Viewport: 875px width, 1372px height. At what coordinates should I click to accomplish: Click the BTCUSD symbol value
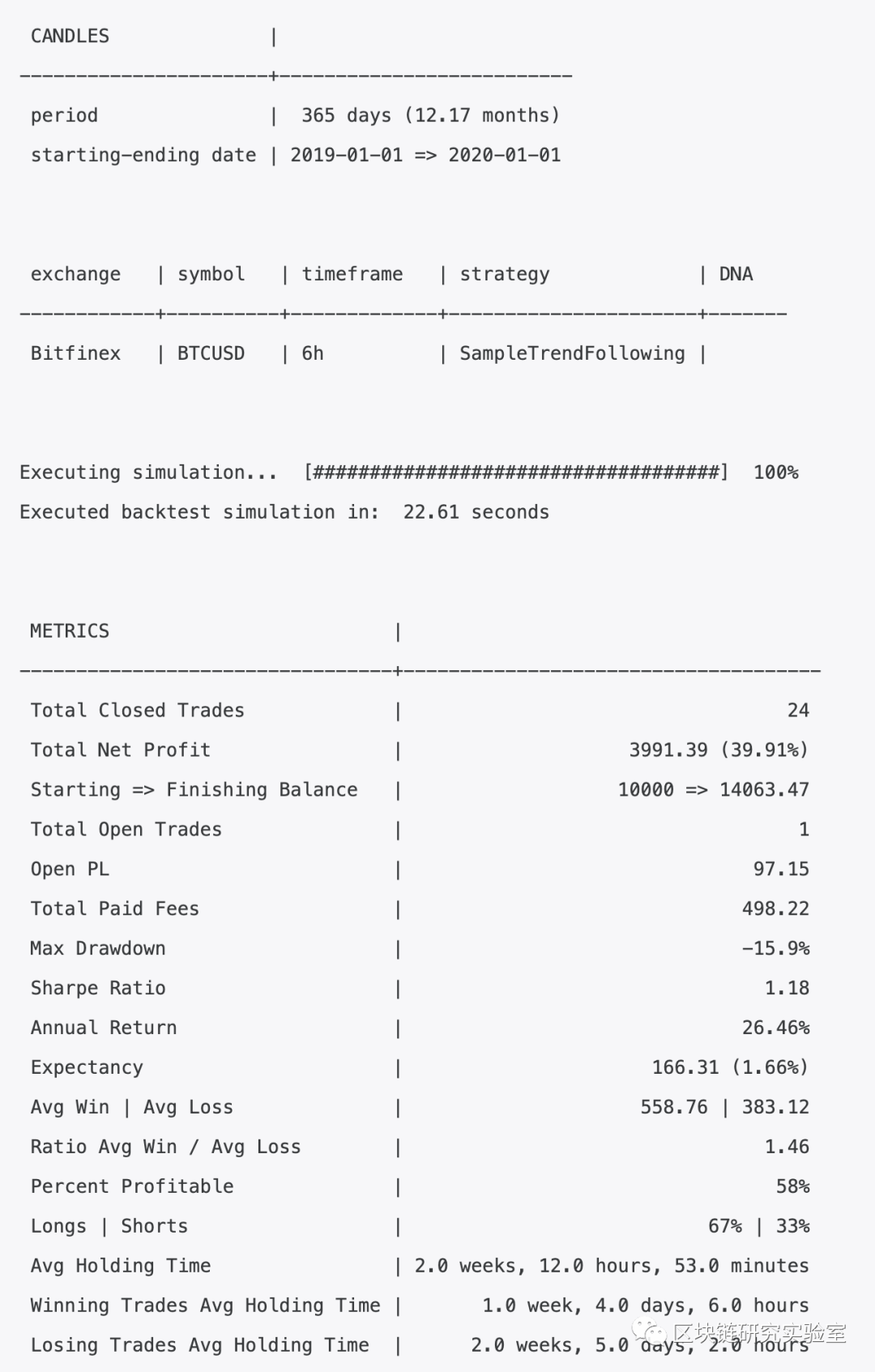click(x=211, y=353)
